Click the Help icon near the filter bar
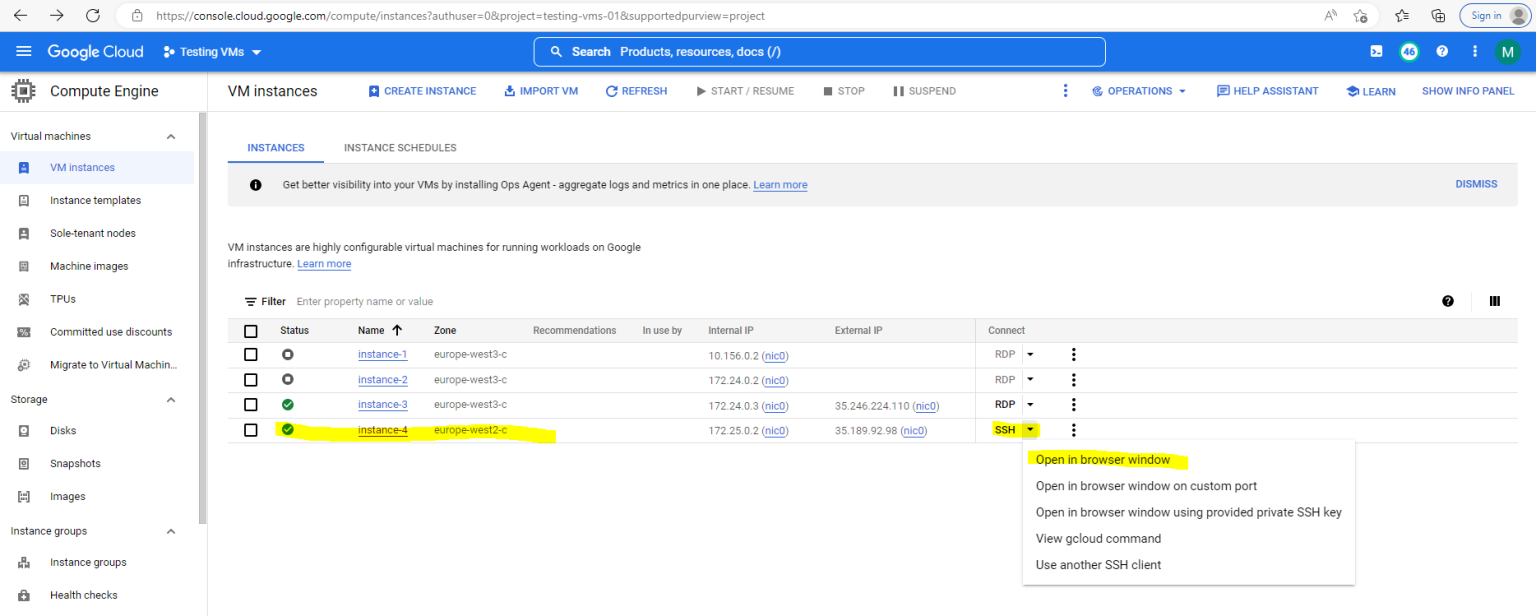Screen dimensions: 1536x616 [1448, 301]
